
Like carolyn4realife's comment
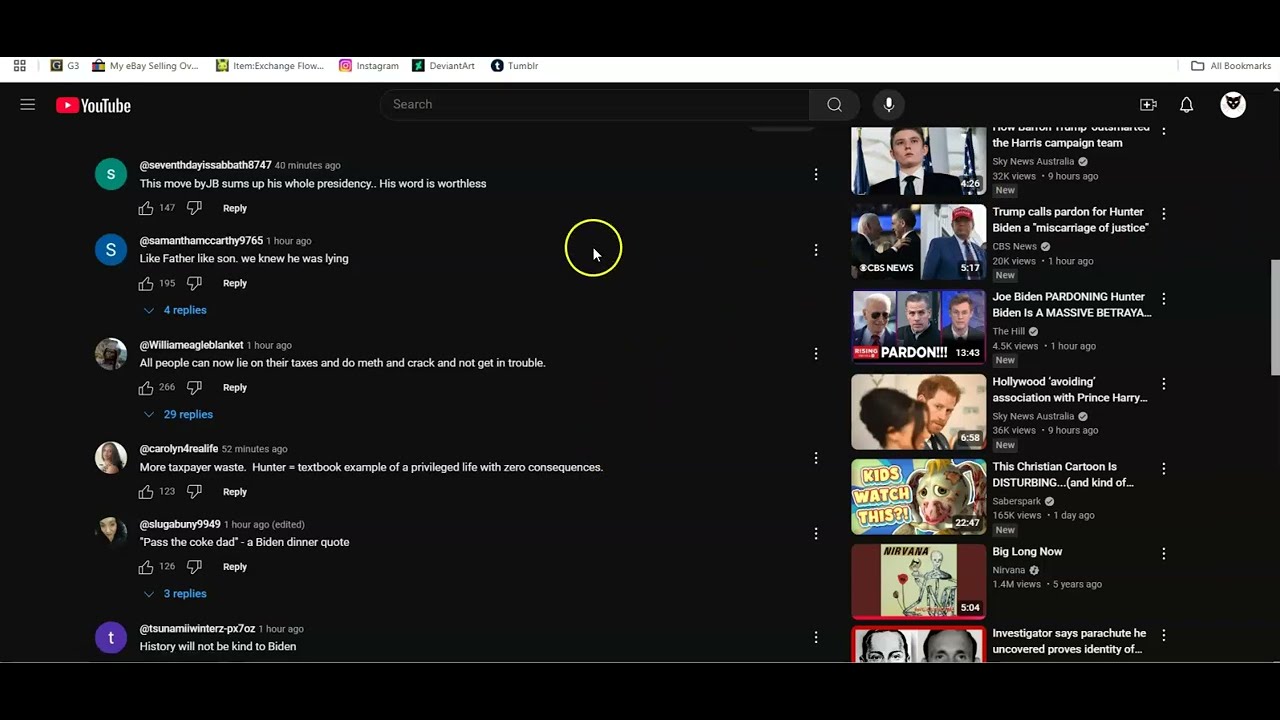coord(146,491)
